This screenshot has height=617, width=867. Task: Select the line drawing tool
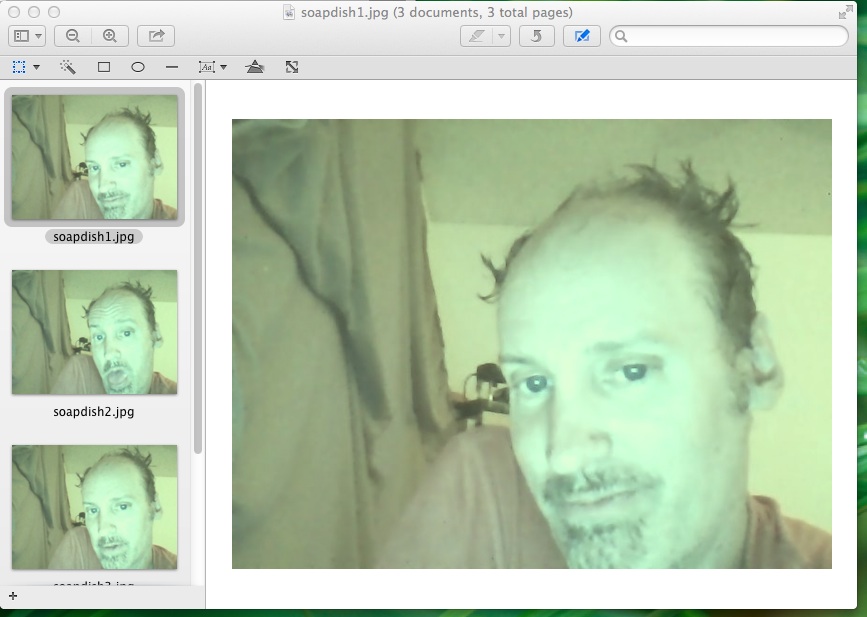(x=172, y=67)
